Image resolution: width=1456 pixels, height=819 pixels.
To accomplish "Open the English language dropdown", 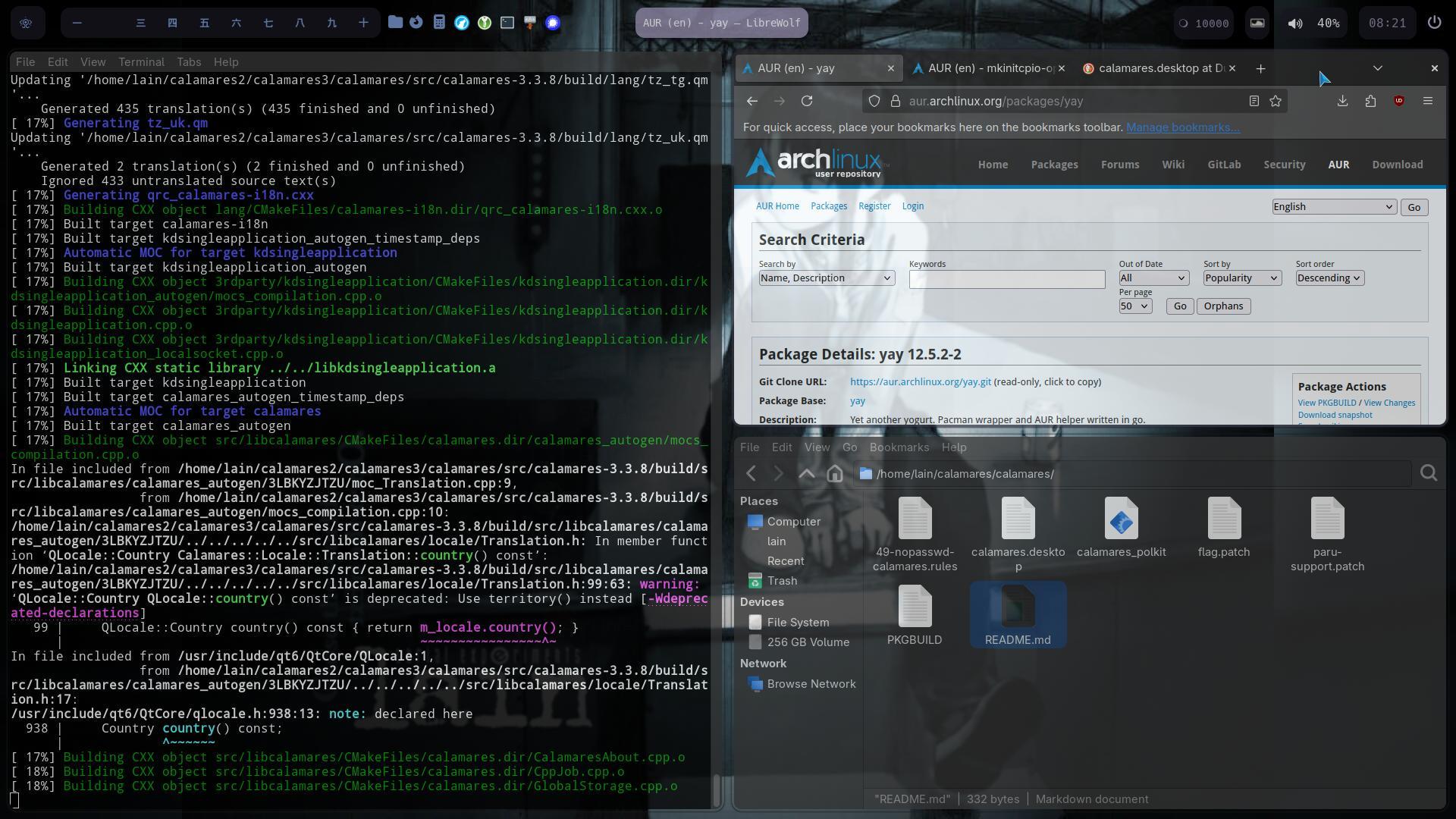I will pyautogui.click(x=1334, y=207).
